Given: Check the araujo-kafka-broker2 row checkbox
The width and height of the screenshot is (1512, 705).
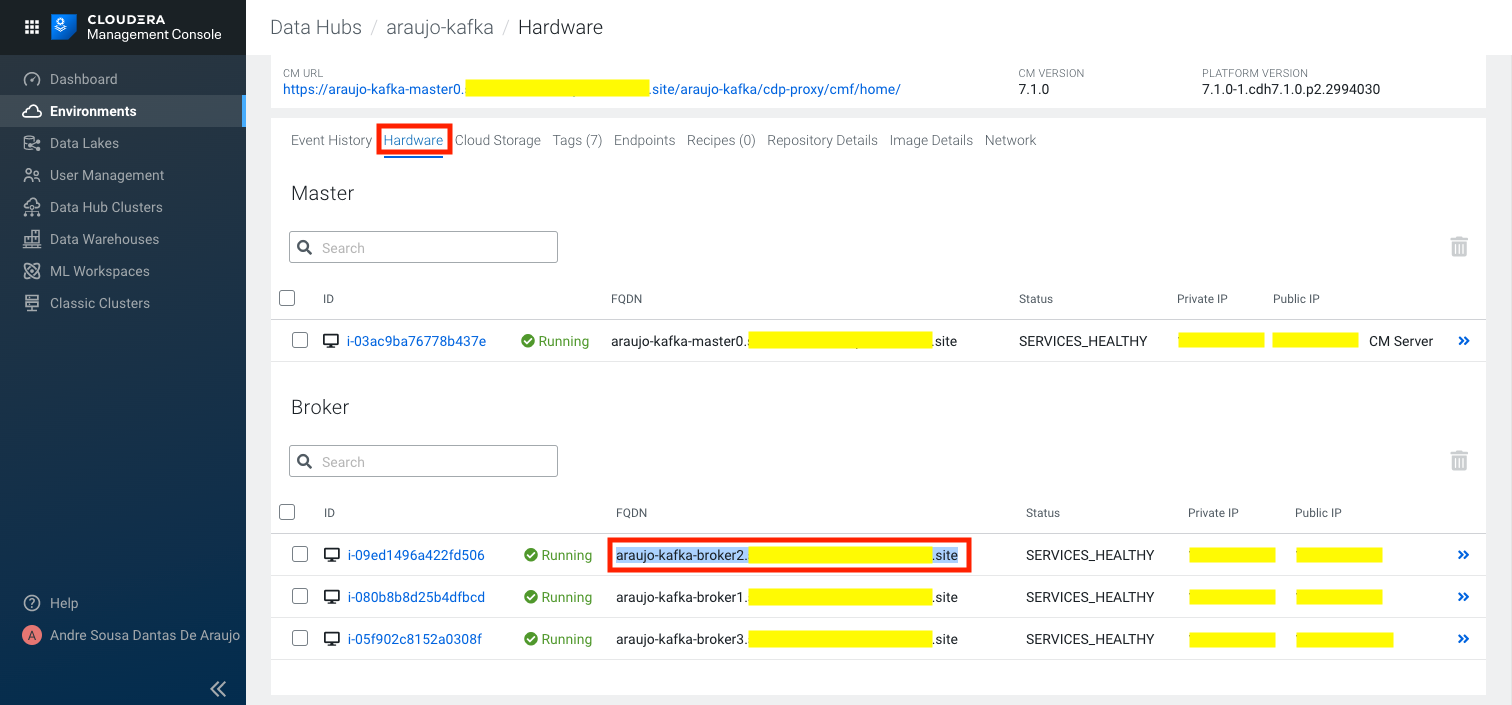Looking at the screenshot, I should (x=300, y=555).
